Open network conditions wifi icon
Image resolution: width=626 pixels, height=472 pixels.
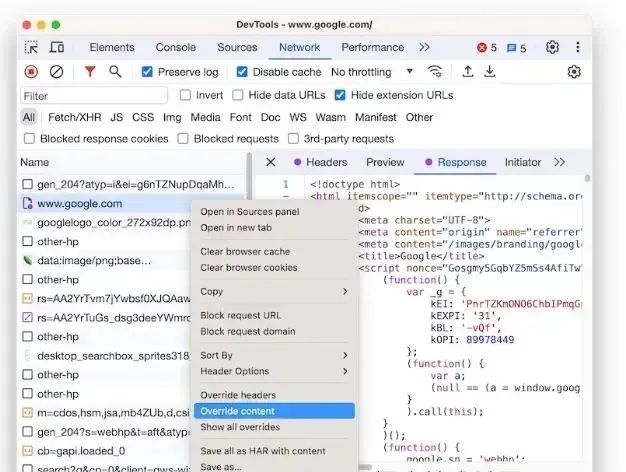coord(434,71)
